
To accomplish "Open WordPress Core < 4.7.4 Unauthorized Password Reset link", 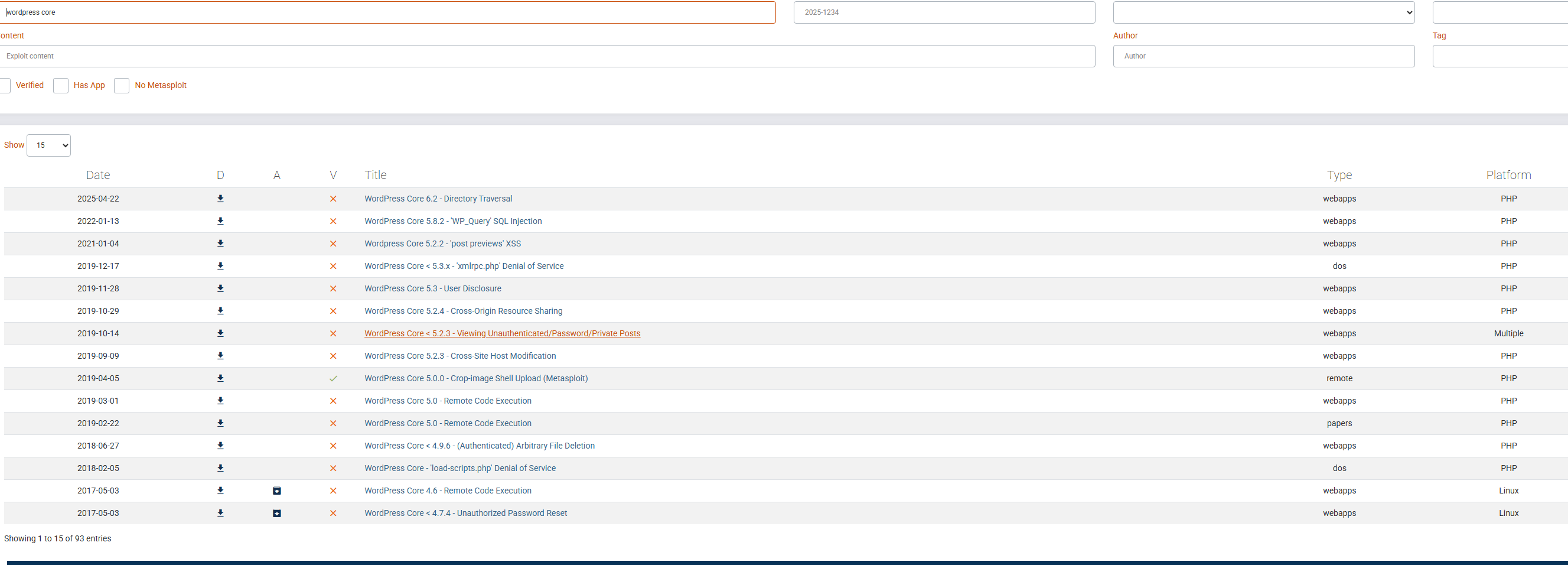I will click(465, 513).
